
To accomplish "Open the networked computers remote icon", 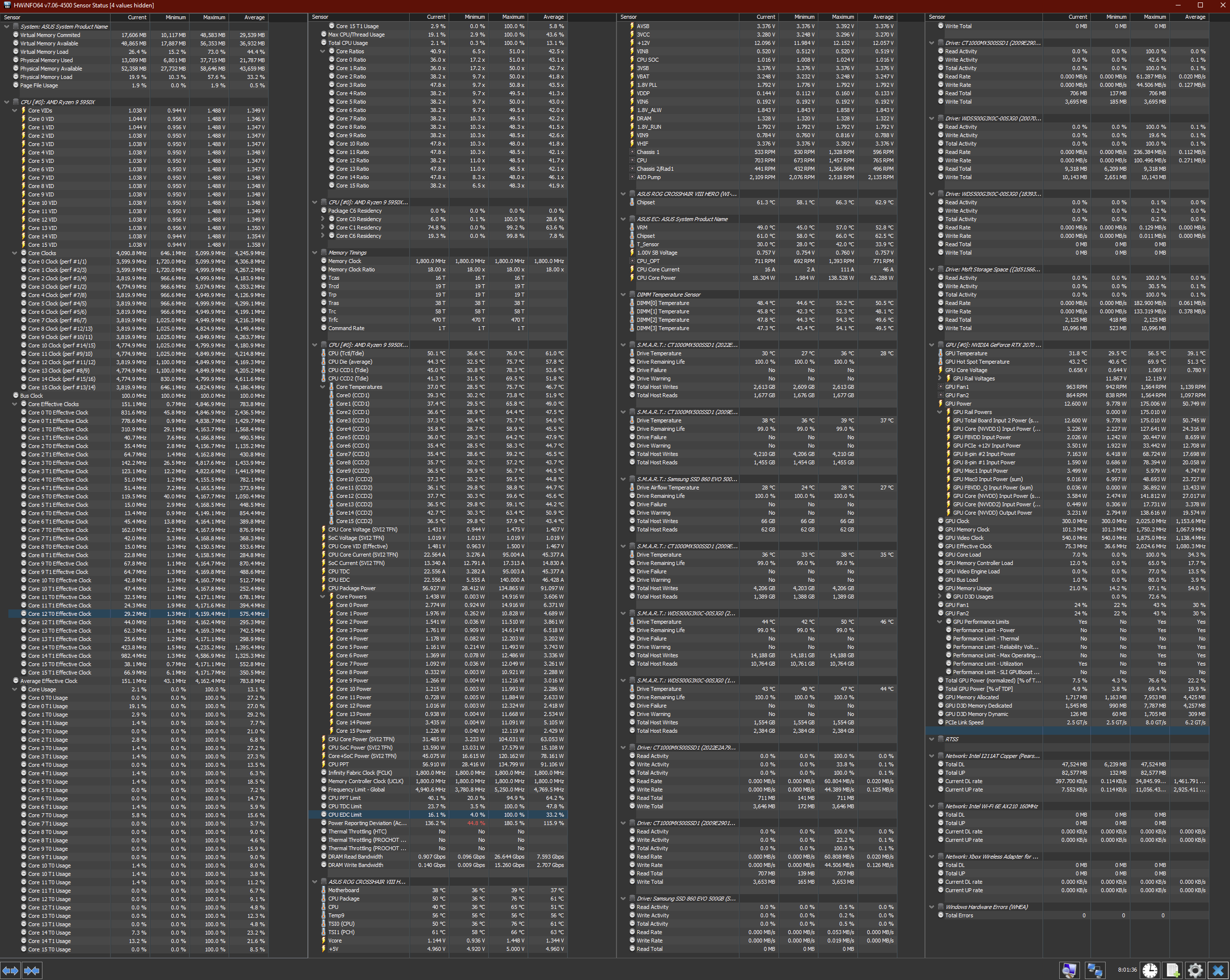I will tap(1095, 970).
